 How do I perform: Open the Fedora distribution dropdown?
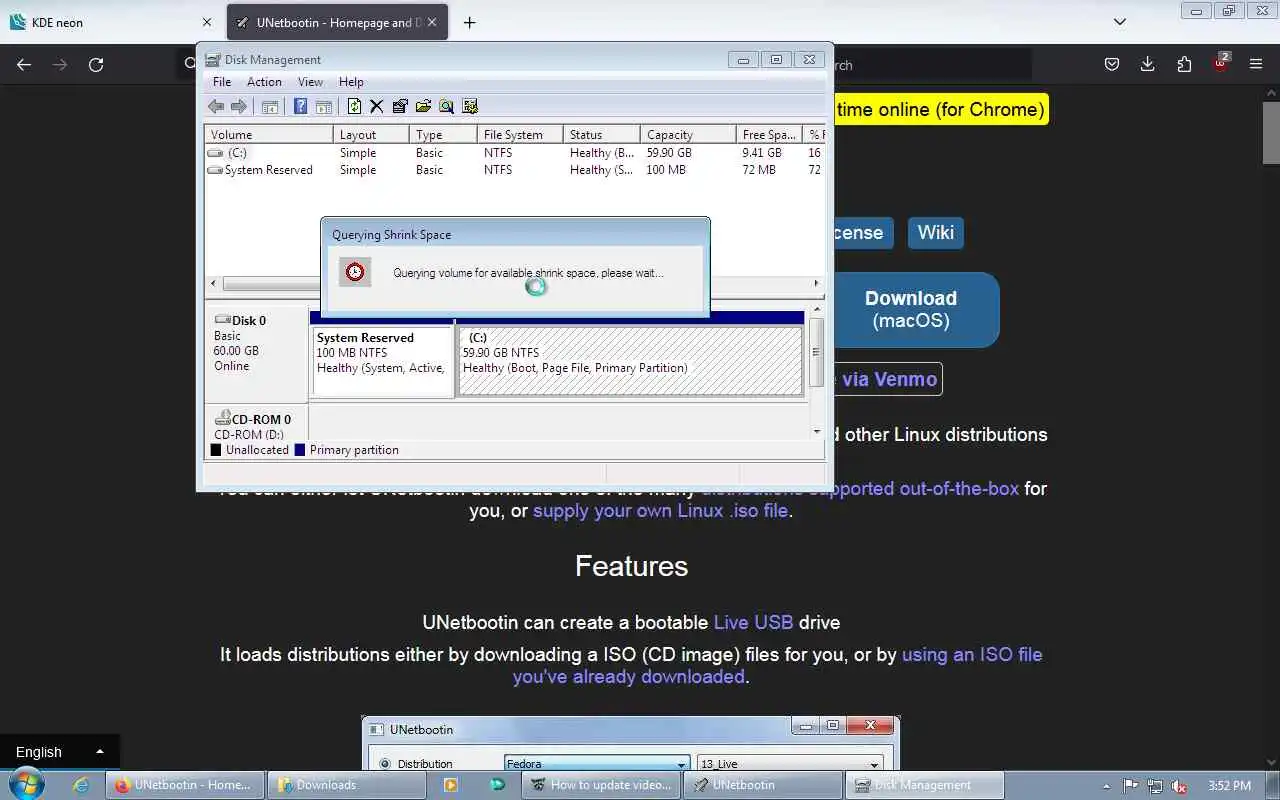coord(597,764)
